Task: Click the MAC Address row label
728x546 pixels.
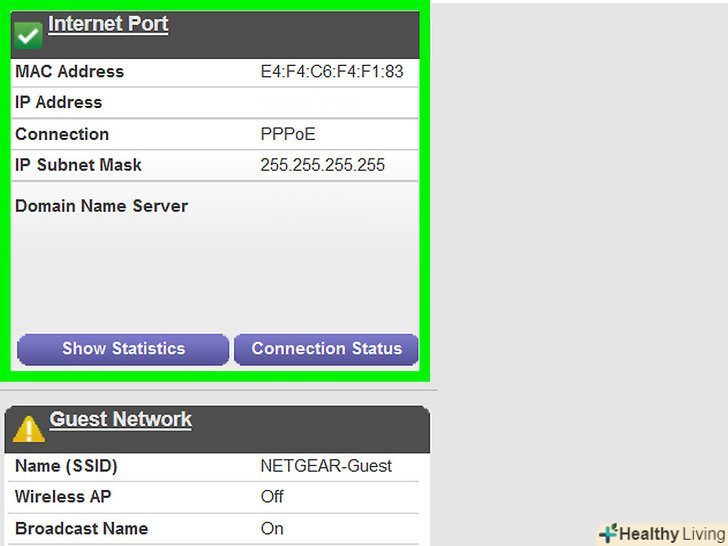Action: pyautogui.click(x=69, y=72)
